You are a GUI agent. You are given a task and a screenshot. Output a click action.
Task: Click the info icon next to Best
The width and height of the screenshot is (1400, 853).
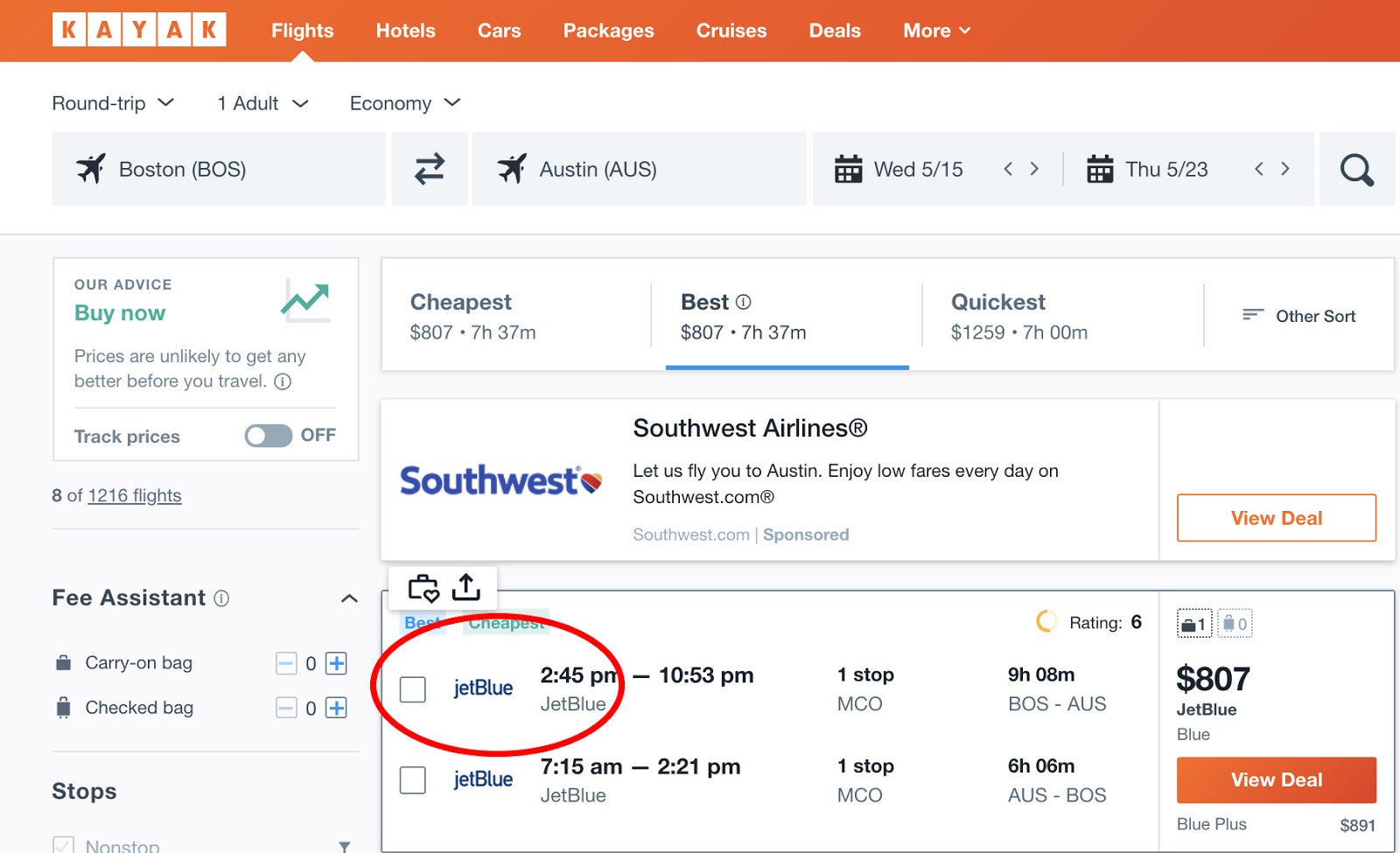[x=743, y=302]
